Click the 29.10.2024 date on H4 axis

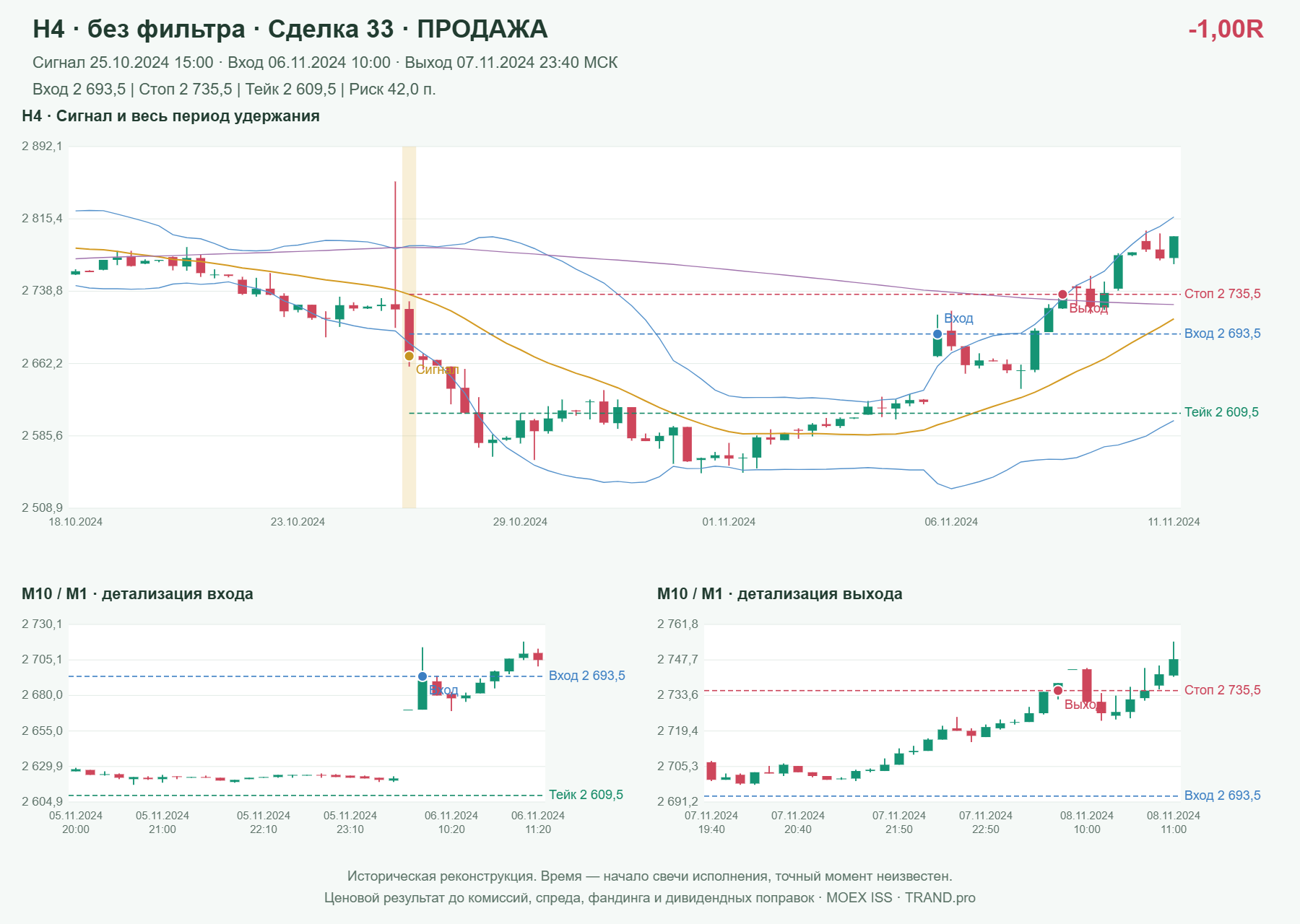(520, 522)
